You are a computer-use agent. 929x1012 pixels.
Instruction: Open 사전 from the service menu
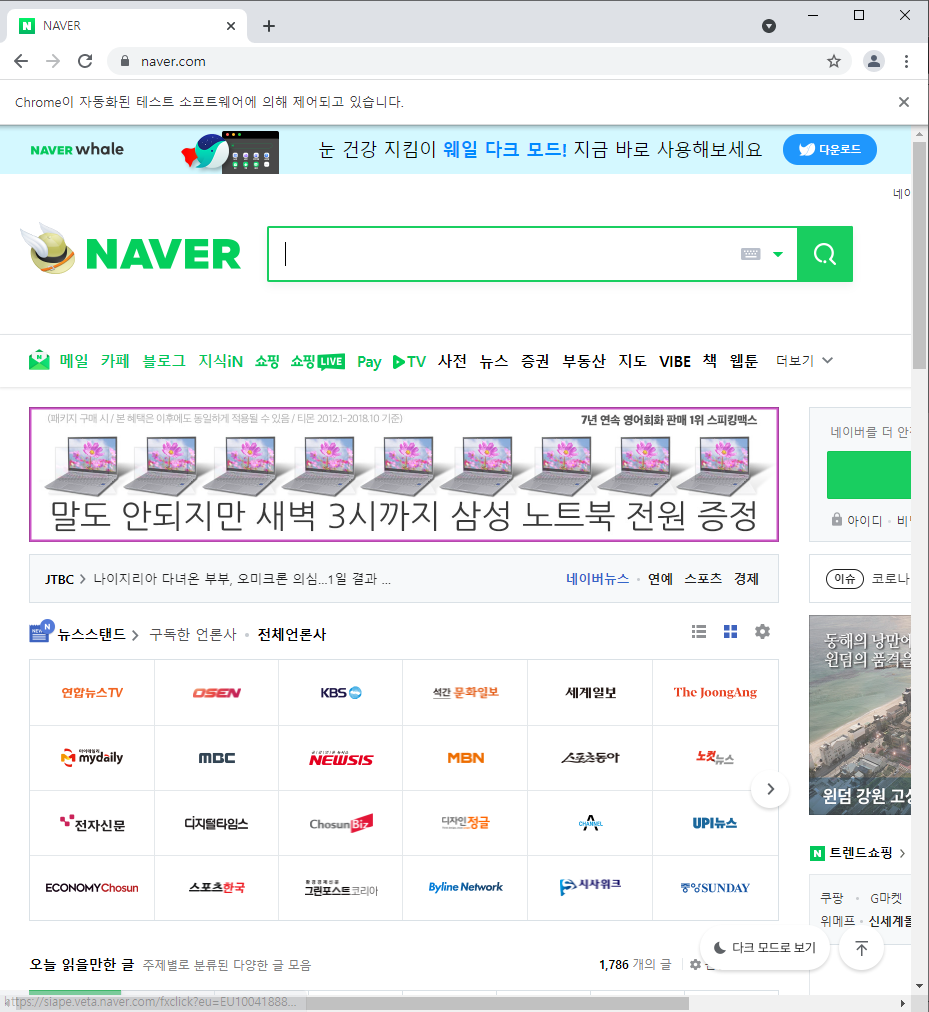click(452, 361)
